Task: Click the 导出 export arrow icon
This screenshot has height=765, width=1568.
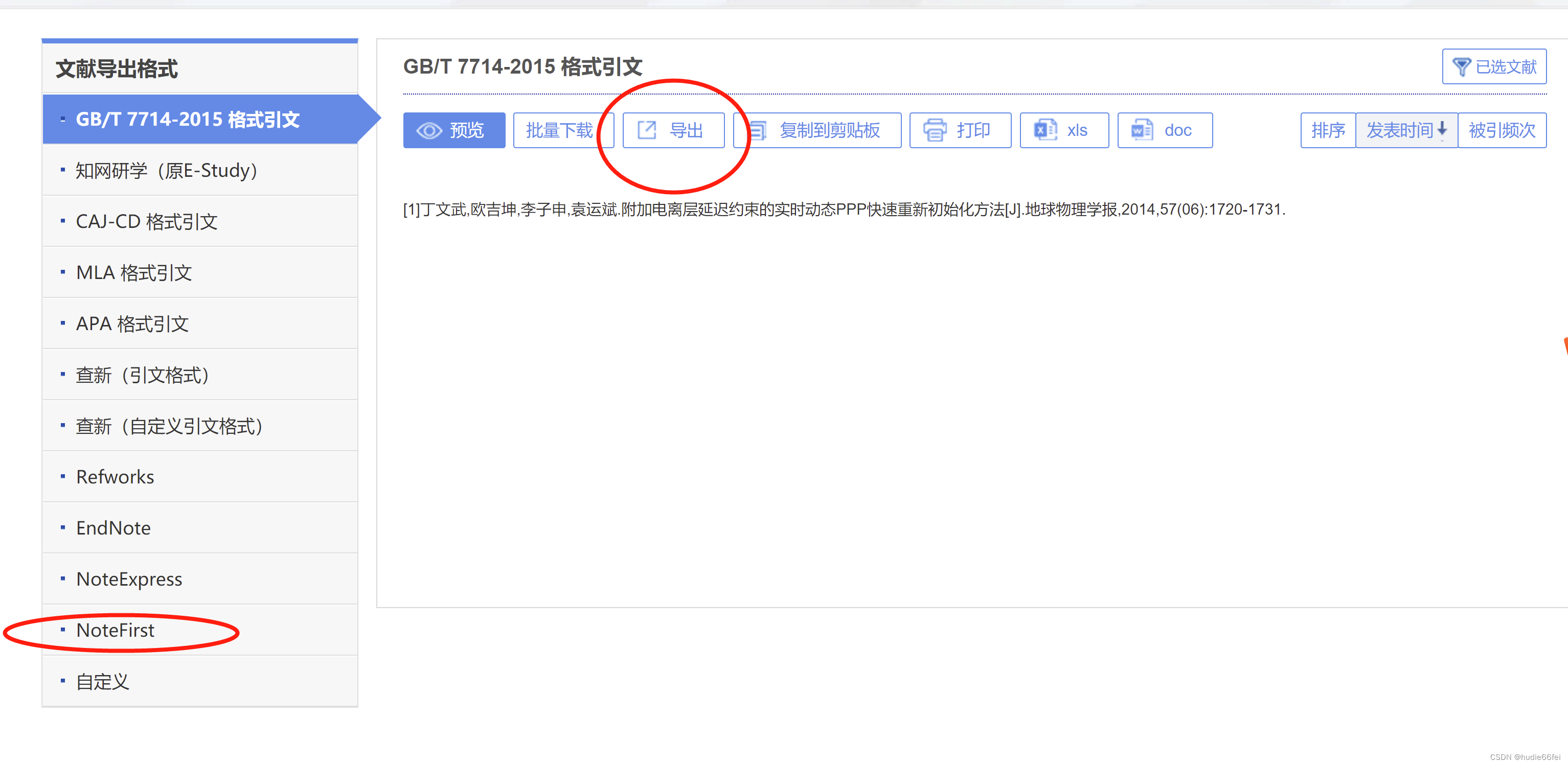Action: (646, 130)
